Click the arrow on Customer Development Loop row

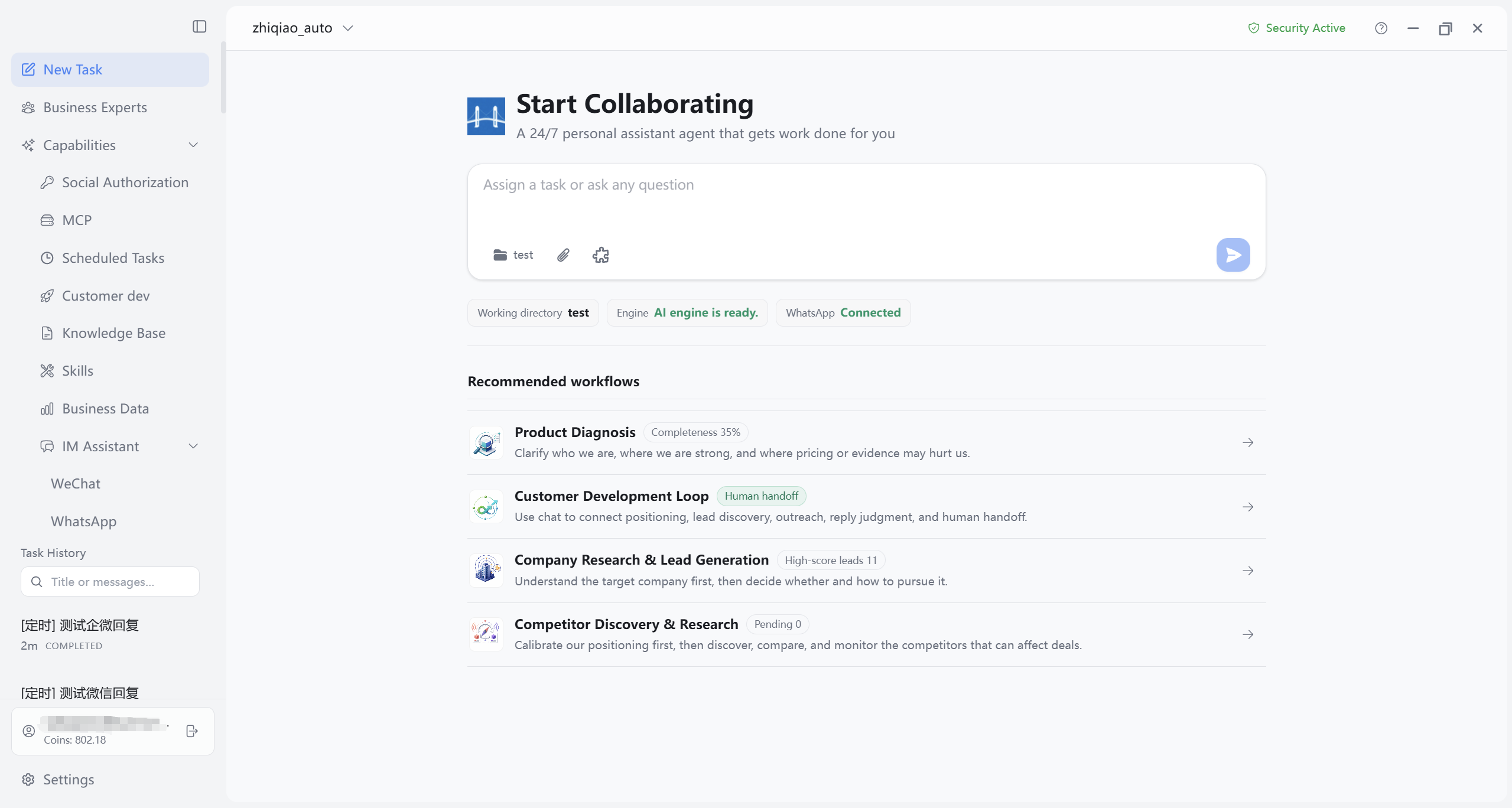[1247, 507]
